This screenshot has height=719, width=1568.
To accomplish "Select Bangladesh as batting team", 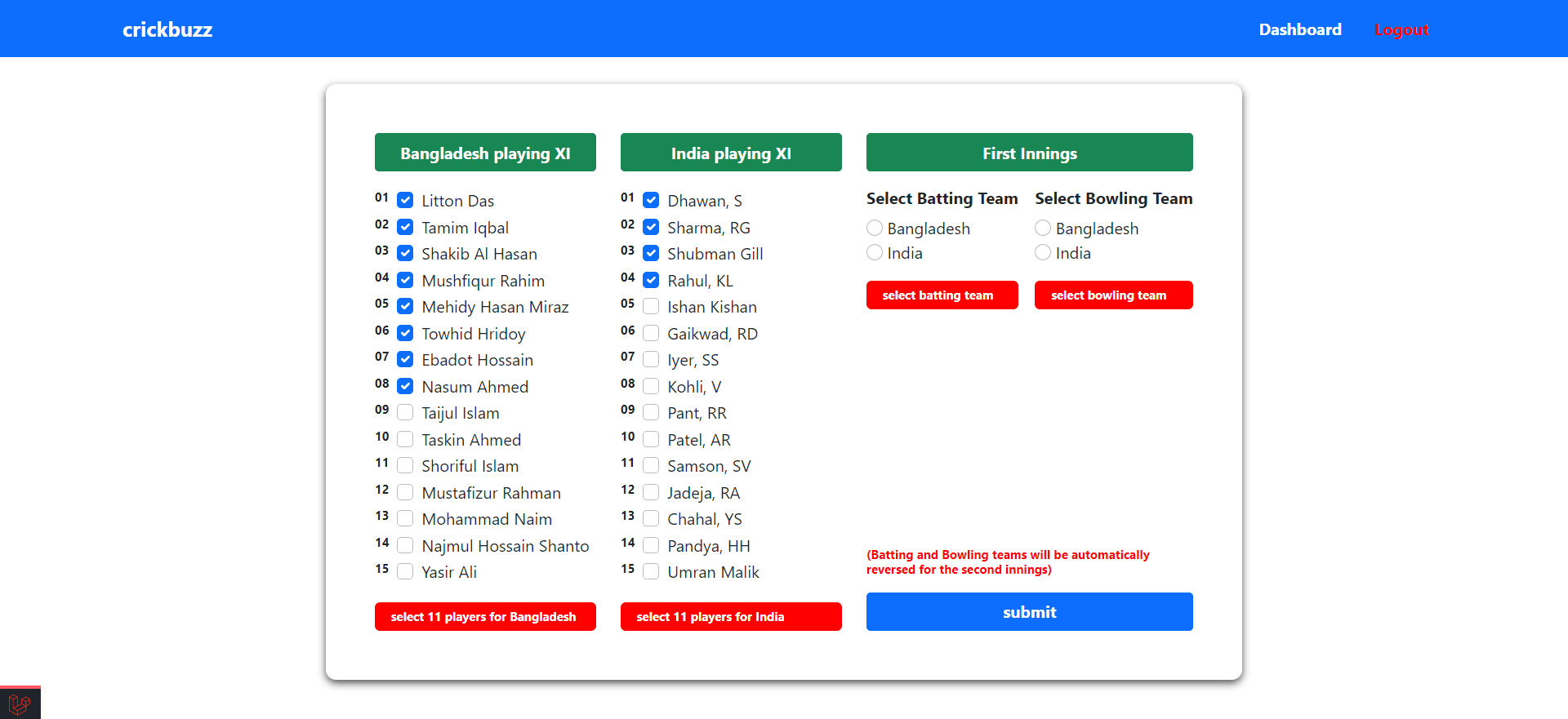I will 875,228.
